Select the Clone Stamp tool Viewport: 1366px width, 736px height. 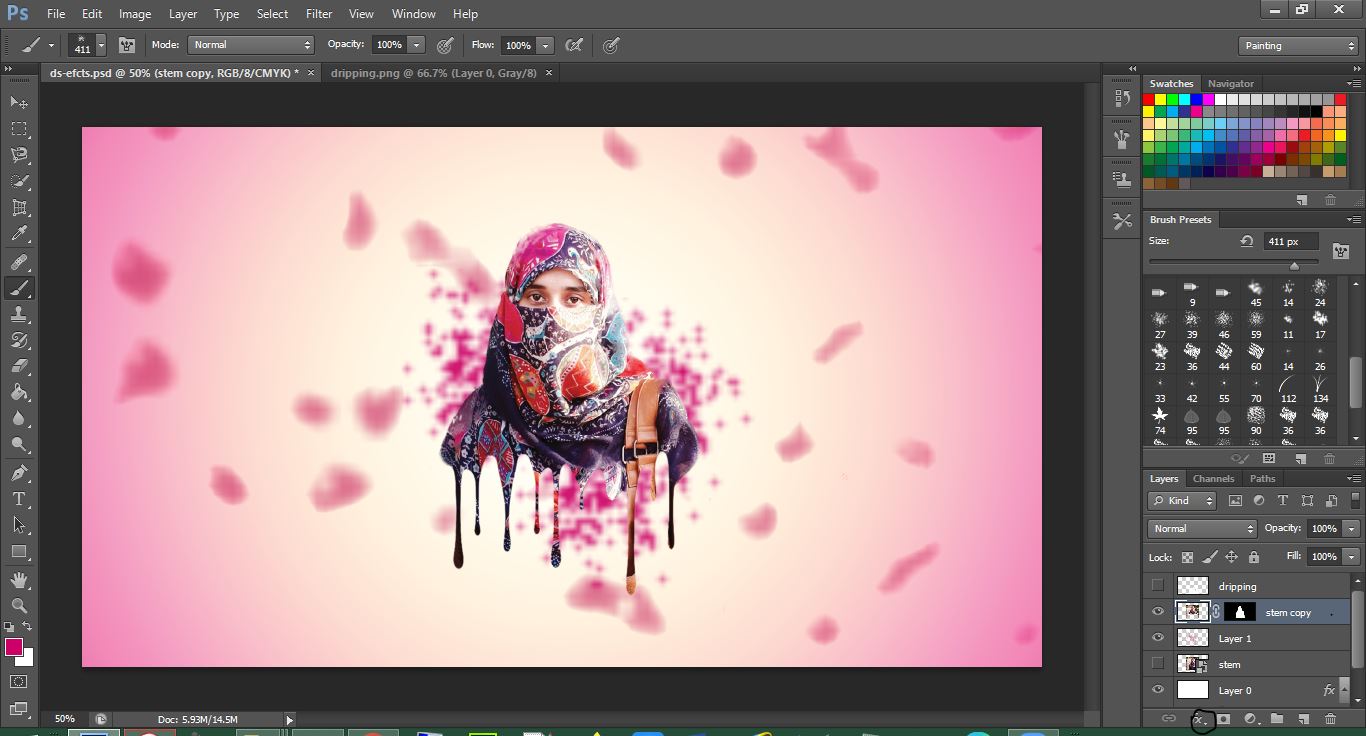coord(19,314)
